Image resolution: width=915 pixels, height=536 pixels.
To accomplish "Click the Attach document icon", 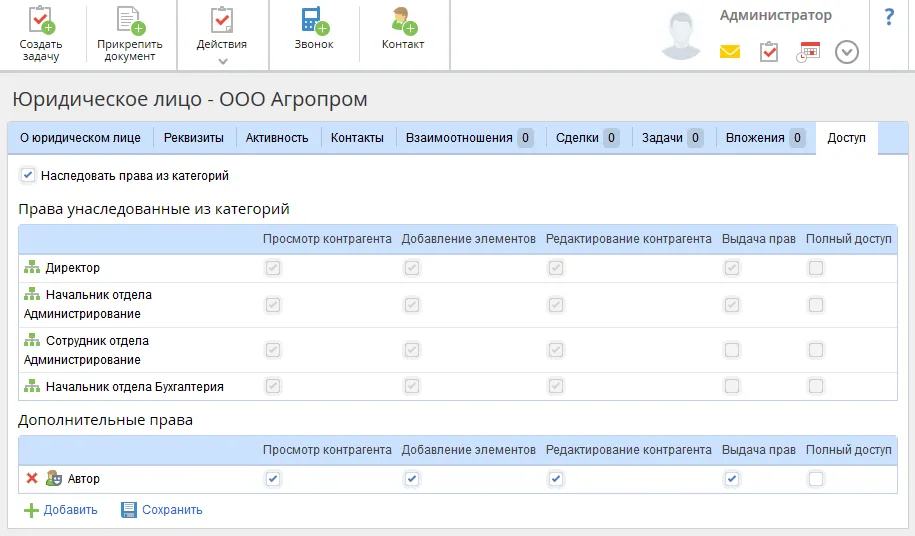I will click(x=130, y=20).
